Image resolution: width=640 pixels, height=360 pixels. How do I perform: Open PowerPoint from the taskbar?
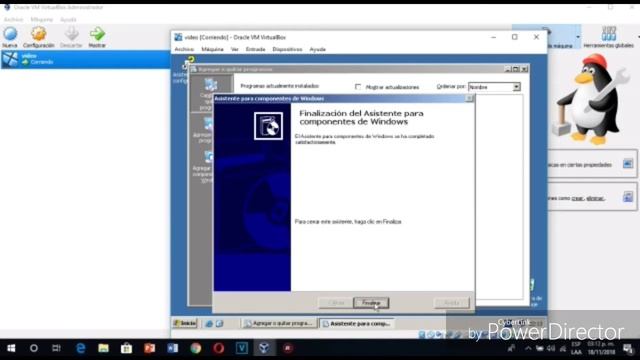pyautogui.click(x=149, y=348)
